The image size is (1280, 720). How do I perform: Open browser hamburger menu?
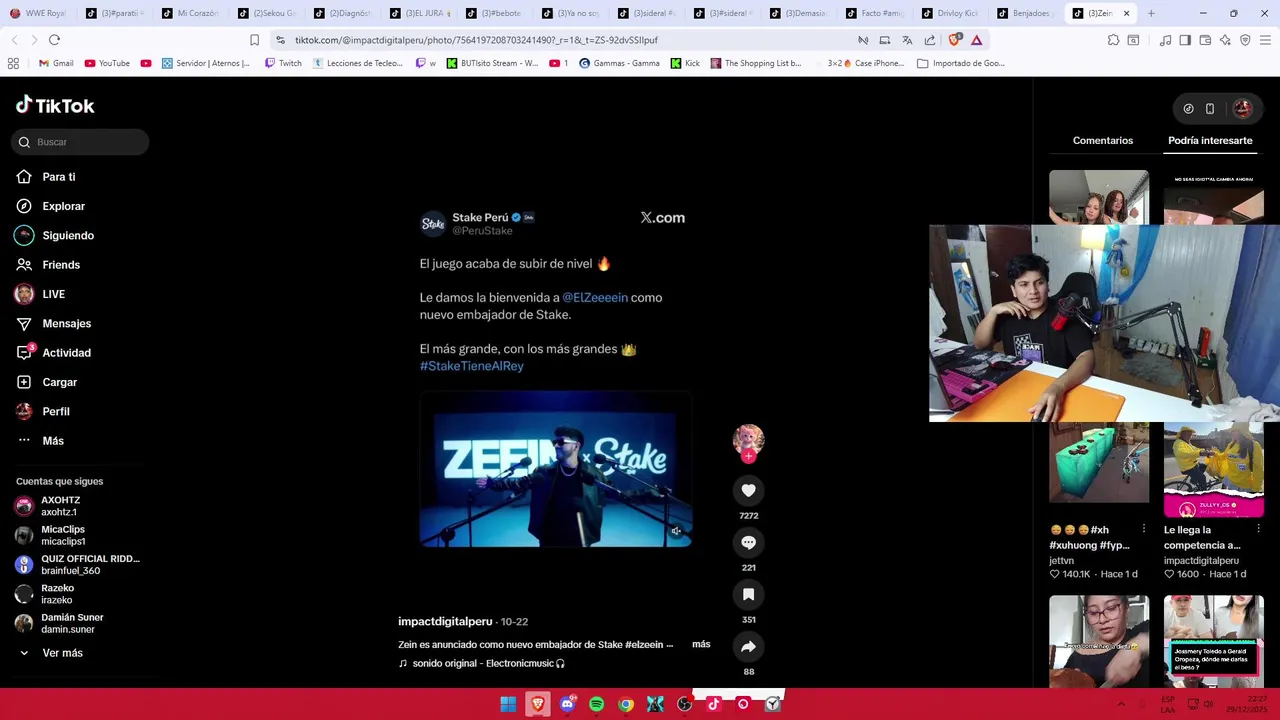1265,40
